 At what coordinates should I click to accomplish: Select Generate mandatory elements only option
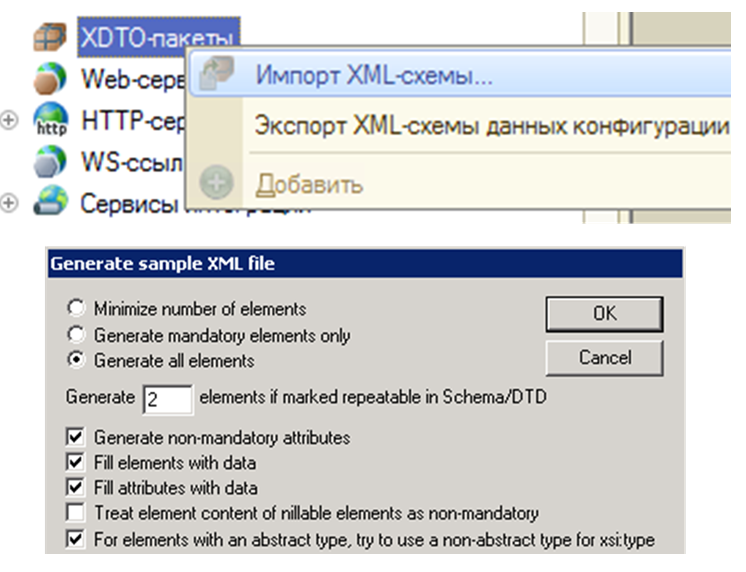click(75, 335)
